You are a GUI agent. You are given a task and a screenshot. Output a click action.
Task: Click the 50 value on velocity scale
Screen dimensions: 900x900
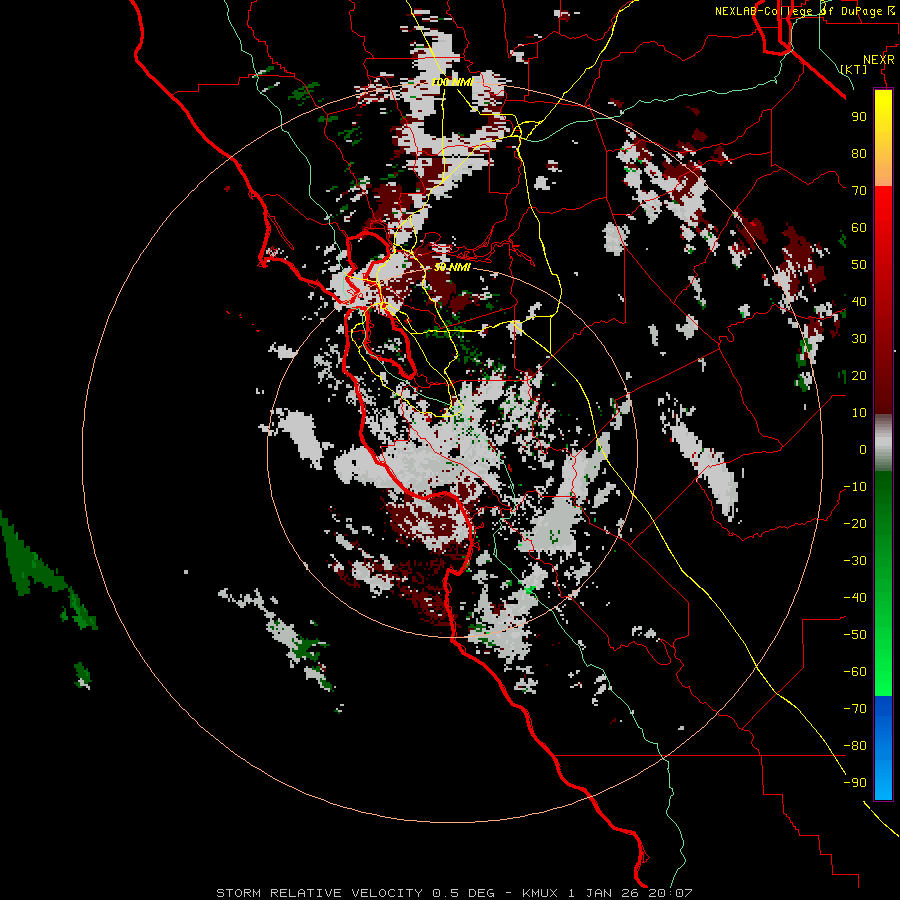click(x=859, y=265)
